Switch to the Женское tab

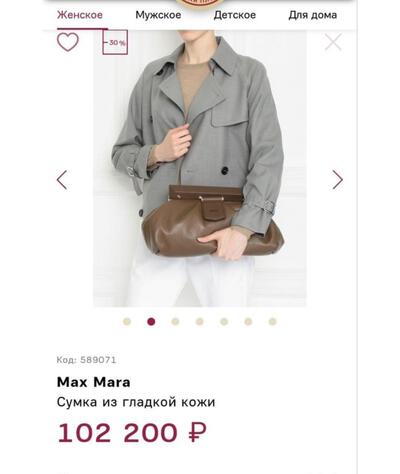(x=80, y=15)
